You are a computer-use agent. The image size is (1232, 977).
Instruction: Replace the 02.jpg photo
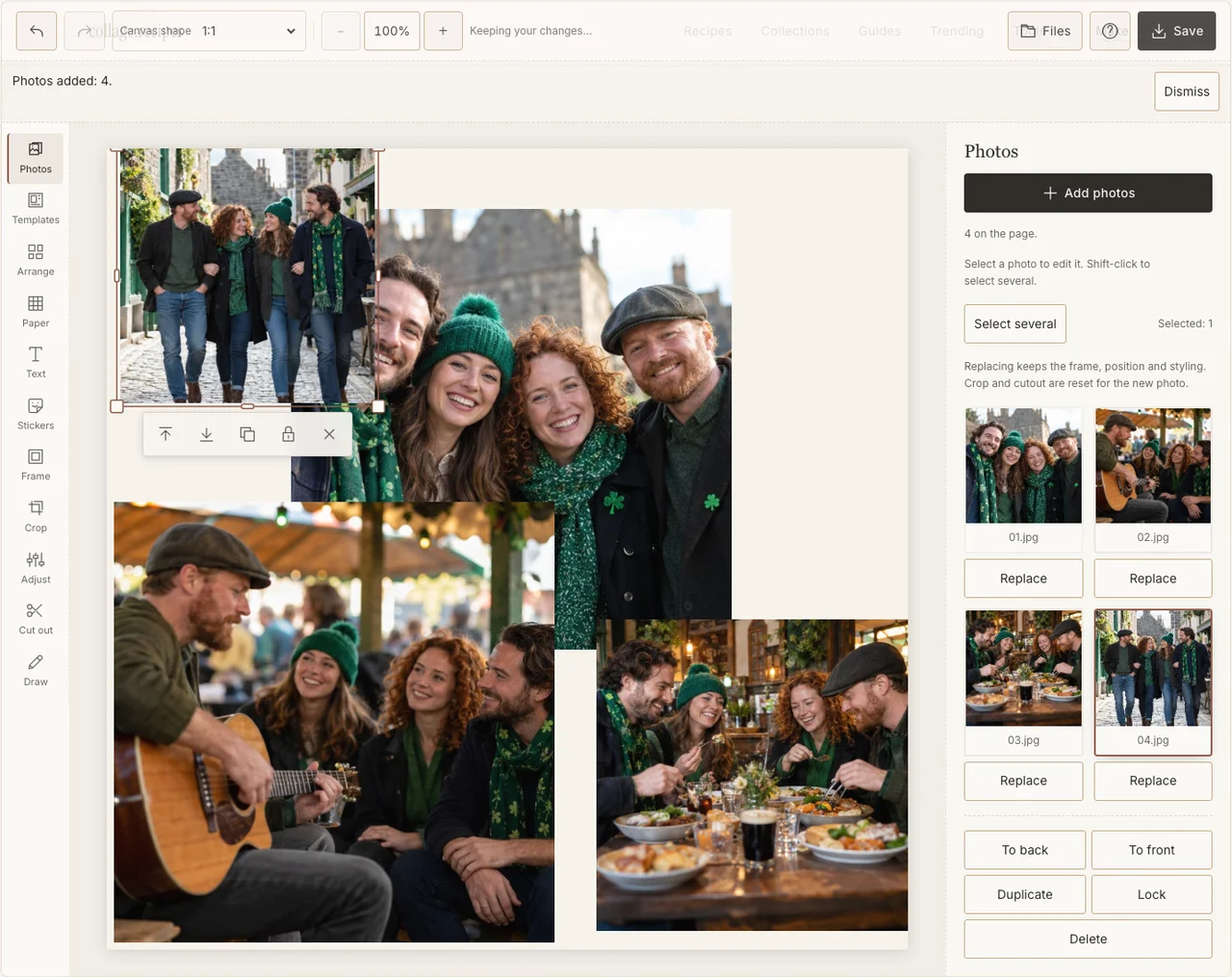[x=1153, y=578]
